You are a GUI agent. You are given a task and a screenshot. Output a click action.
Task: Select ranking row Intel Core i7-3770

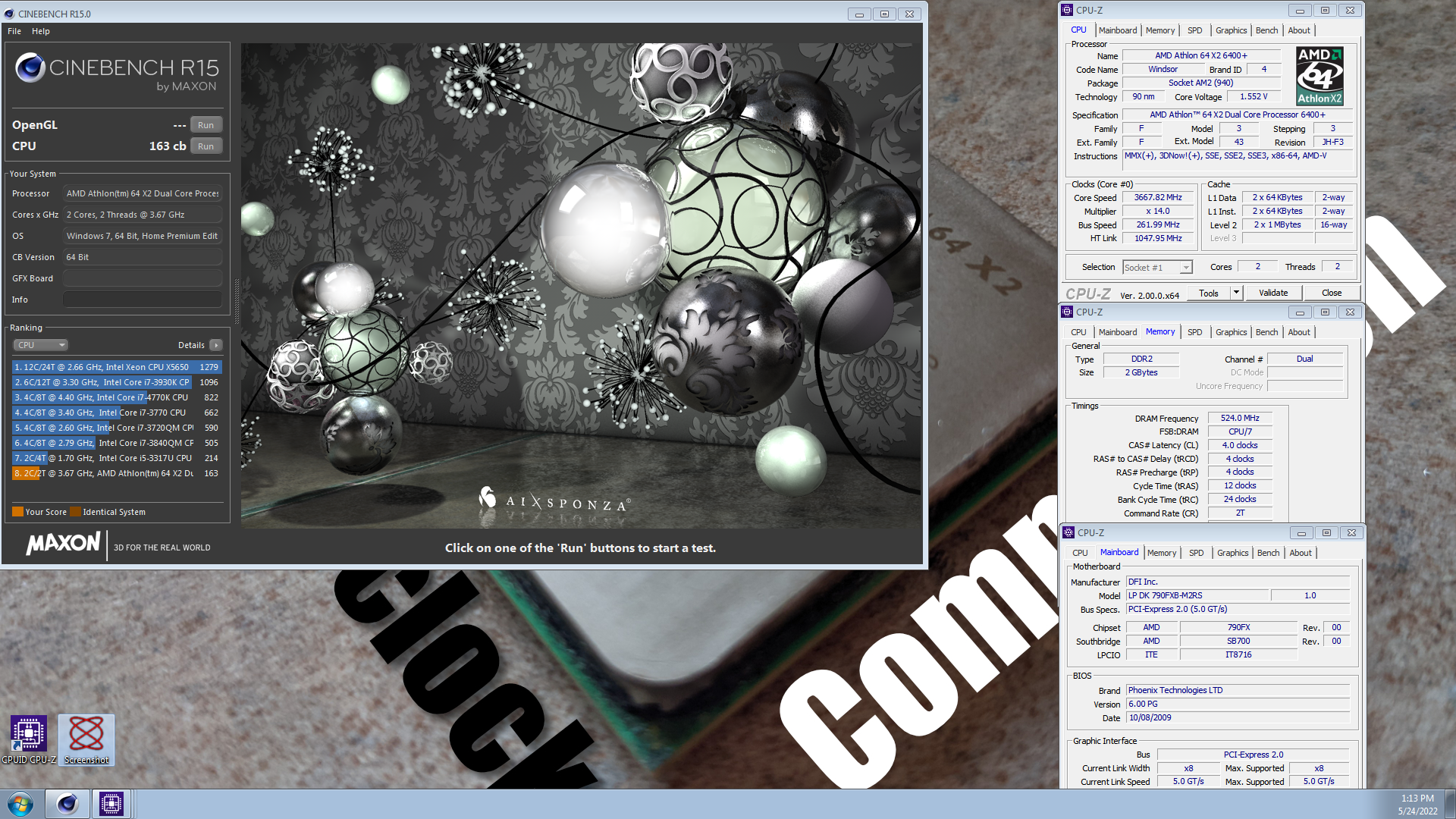click(117, 413)
